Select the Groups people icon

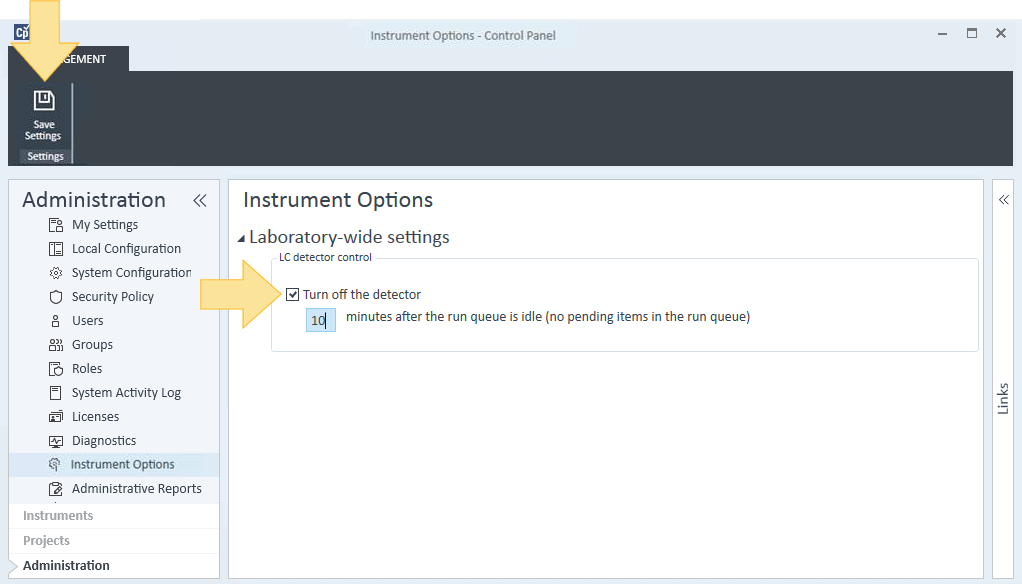coord(56,345)
